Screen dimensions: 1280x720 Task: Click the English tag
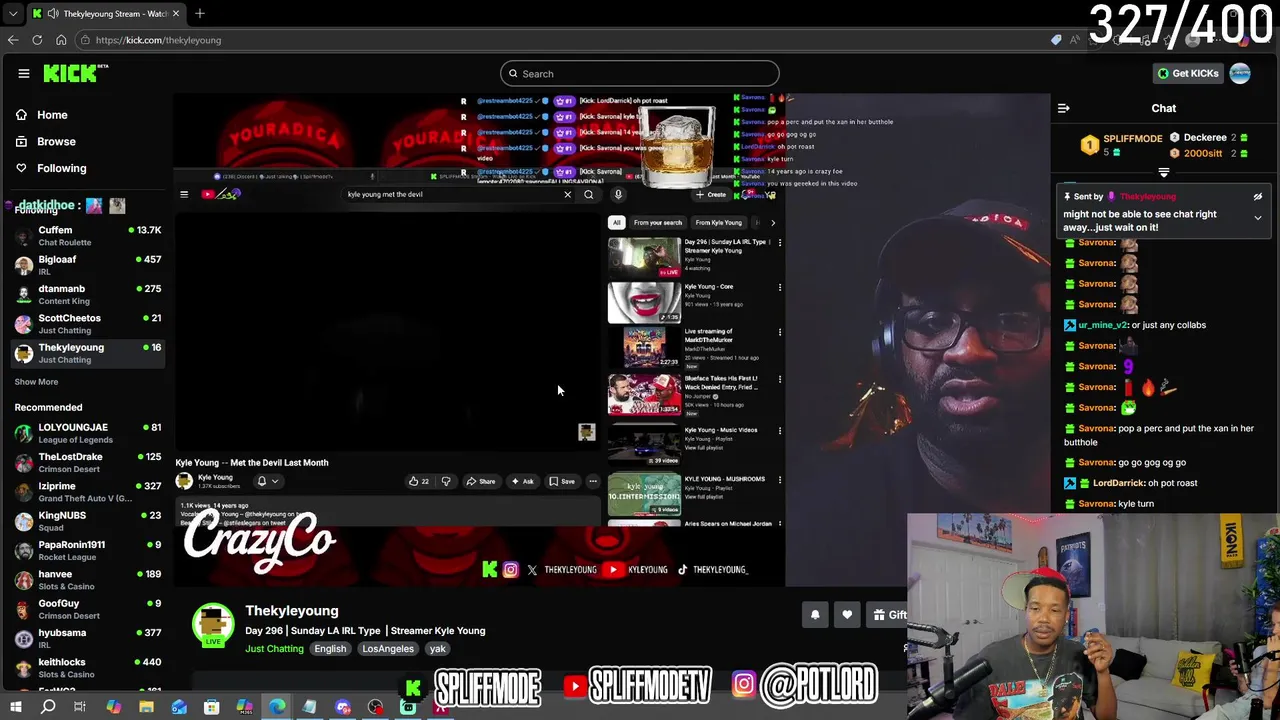[330, 649]
